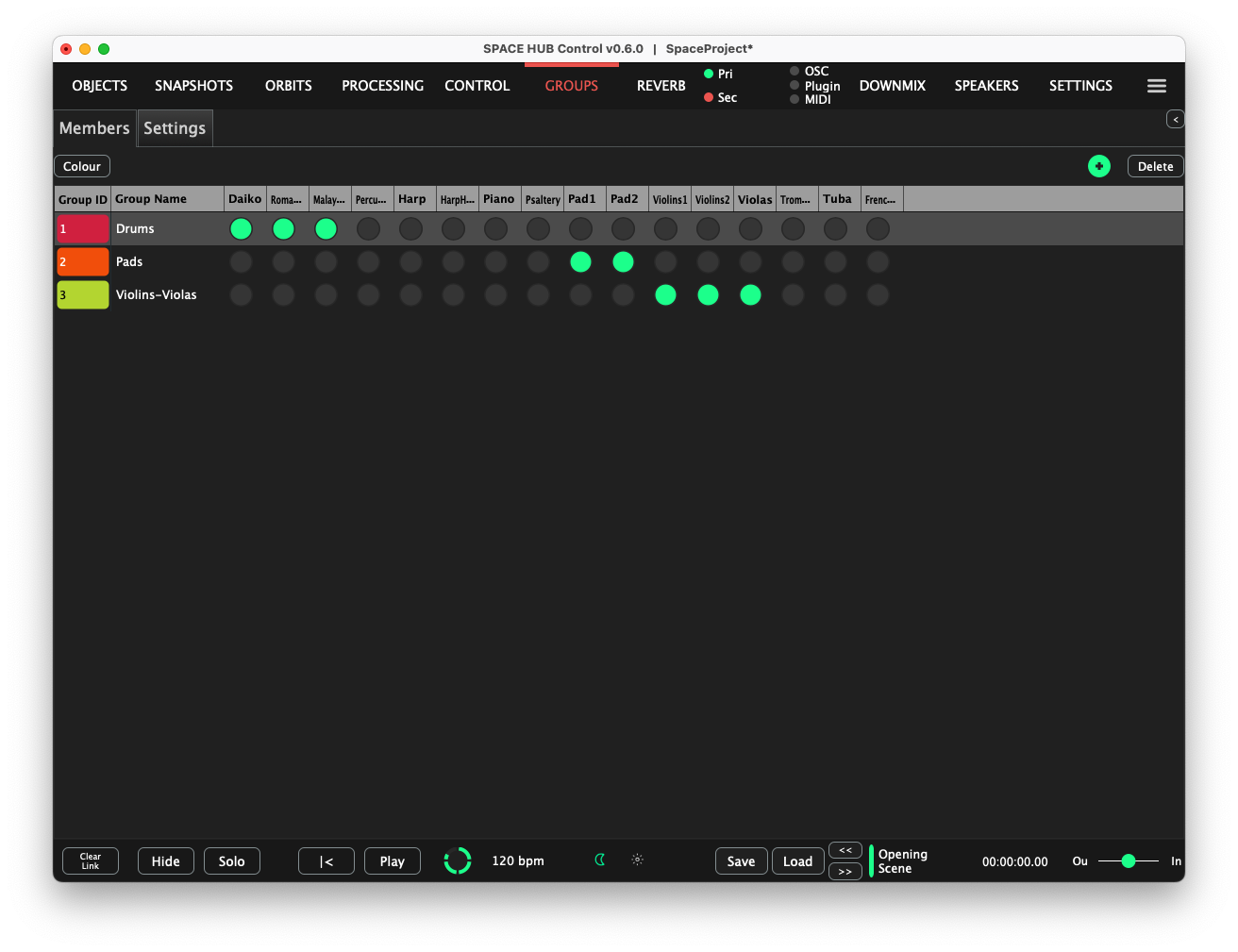This screenshot has height=952, width=1238.
Task: Collapse the side panel with chevron
Action: [1175, 119]
